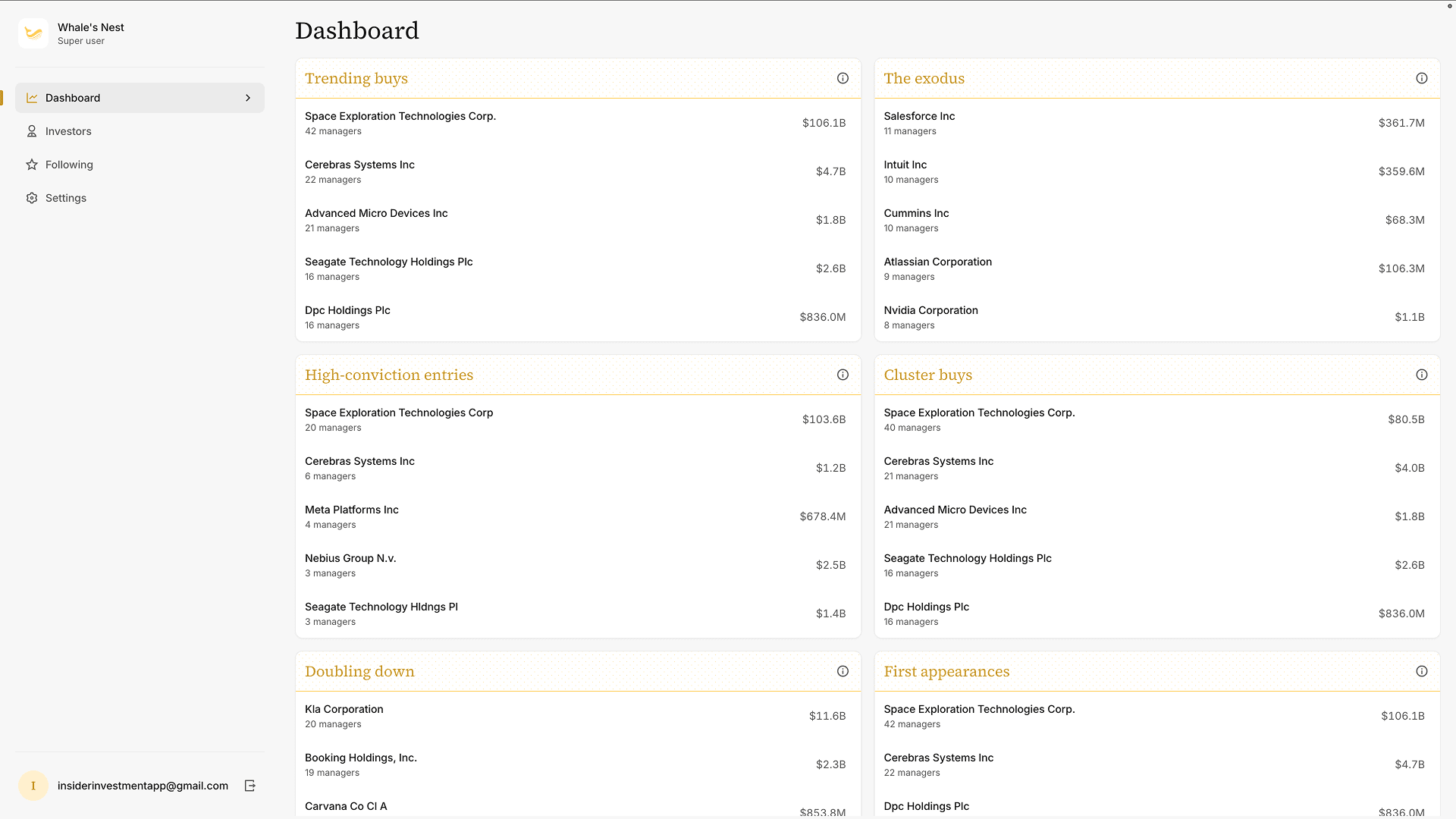Select Seagate Technology Holdings Plc in Cluster buys
The height and width of the screenshot is (819, 1456).
pyautogui.click(x=1156, y=565)
